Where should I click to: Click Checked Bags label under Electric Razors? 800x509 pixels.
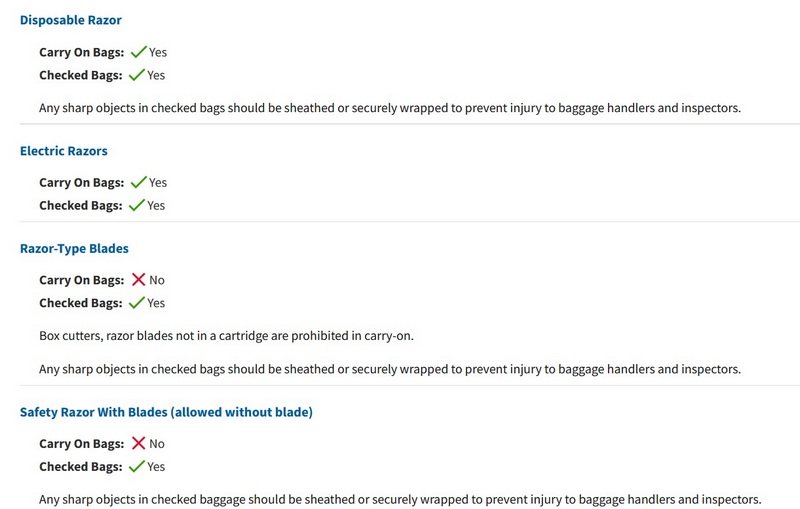[x=81, y=206]
